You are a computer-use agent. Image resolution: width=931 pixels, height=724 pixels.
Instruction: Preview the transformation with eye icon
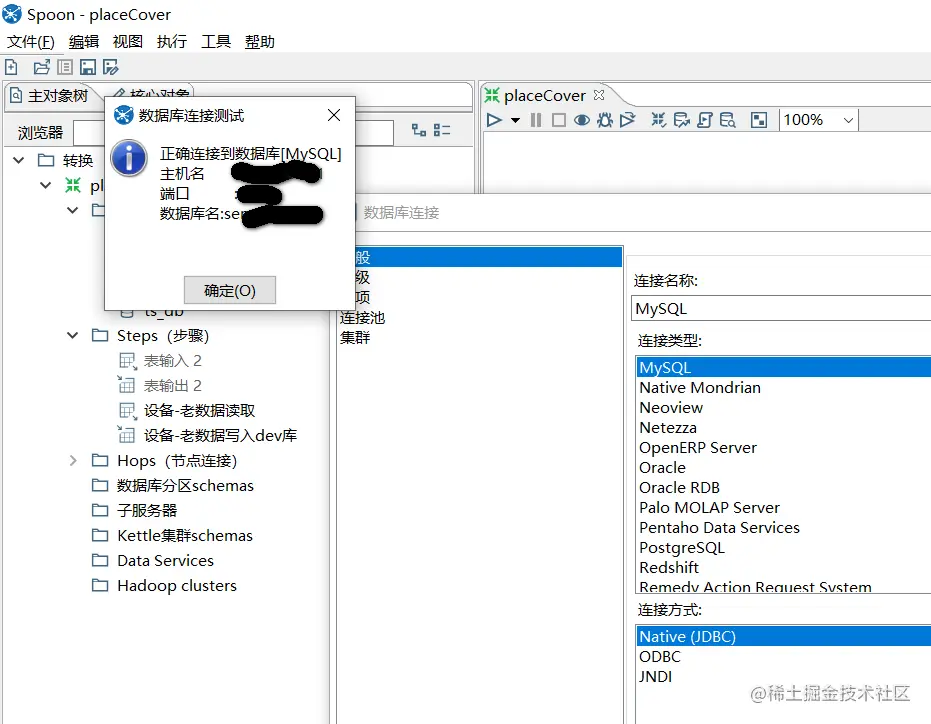click(582, 120)
